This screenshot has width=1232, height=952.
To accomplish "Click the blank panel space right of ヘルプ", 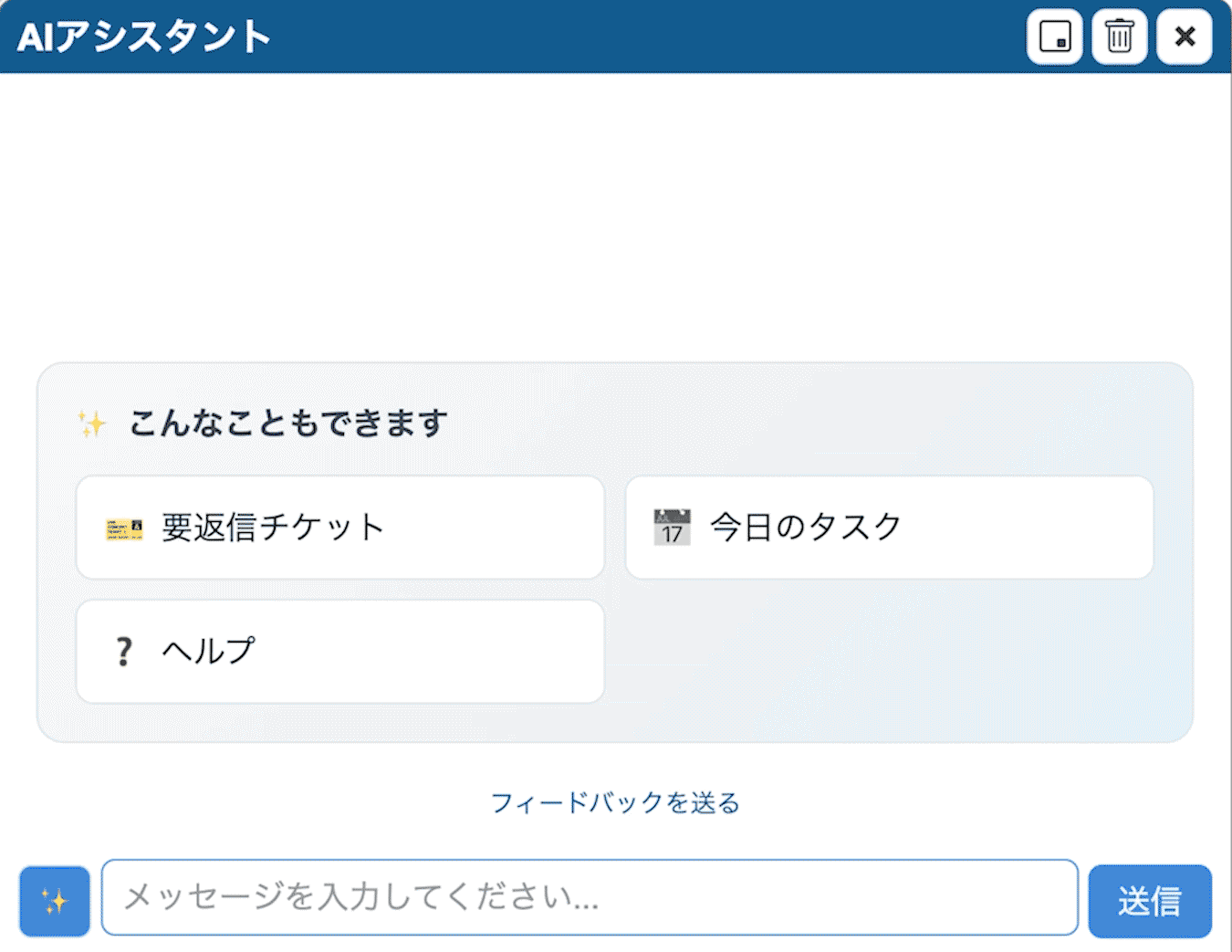I will coord(888,652).
